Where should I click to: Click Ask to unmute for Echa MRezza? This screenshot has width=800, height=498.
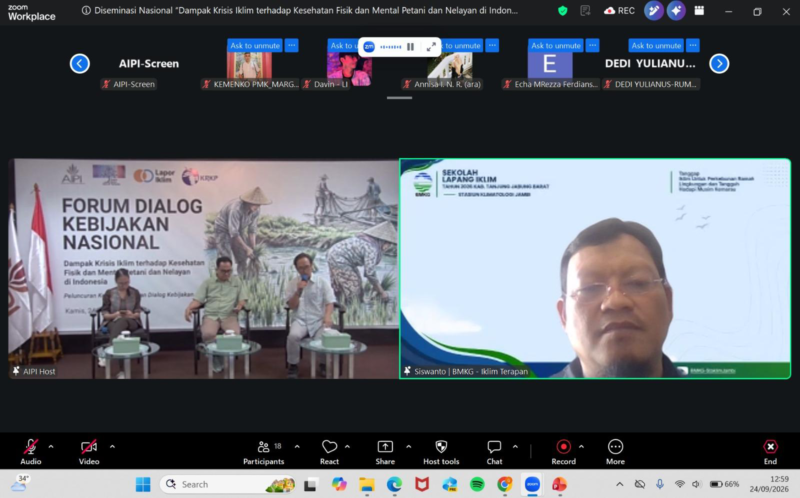pos(556,45)
